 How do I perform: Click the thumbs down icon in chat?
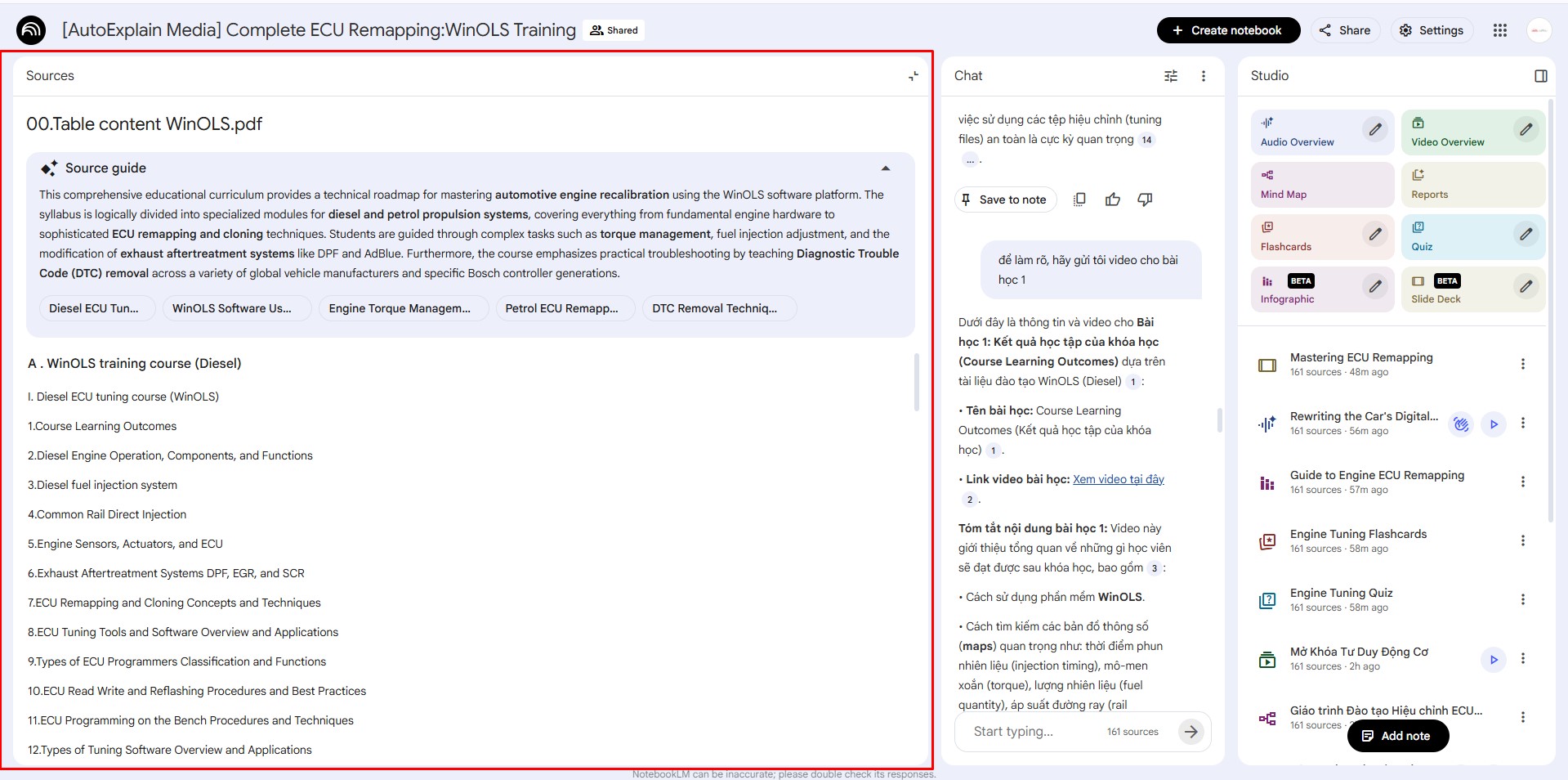click(x=1145, y=199)
